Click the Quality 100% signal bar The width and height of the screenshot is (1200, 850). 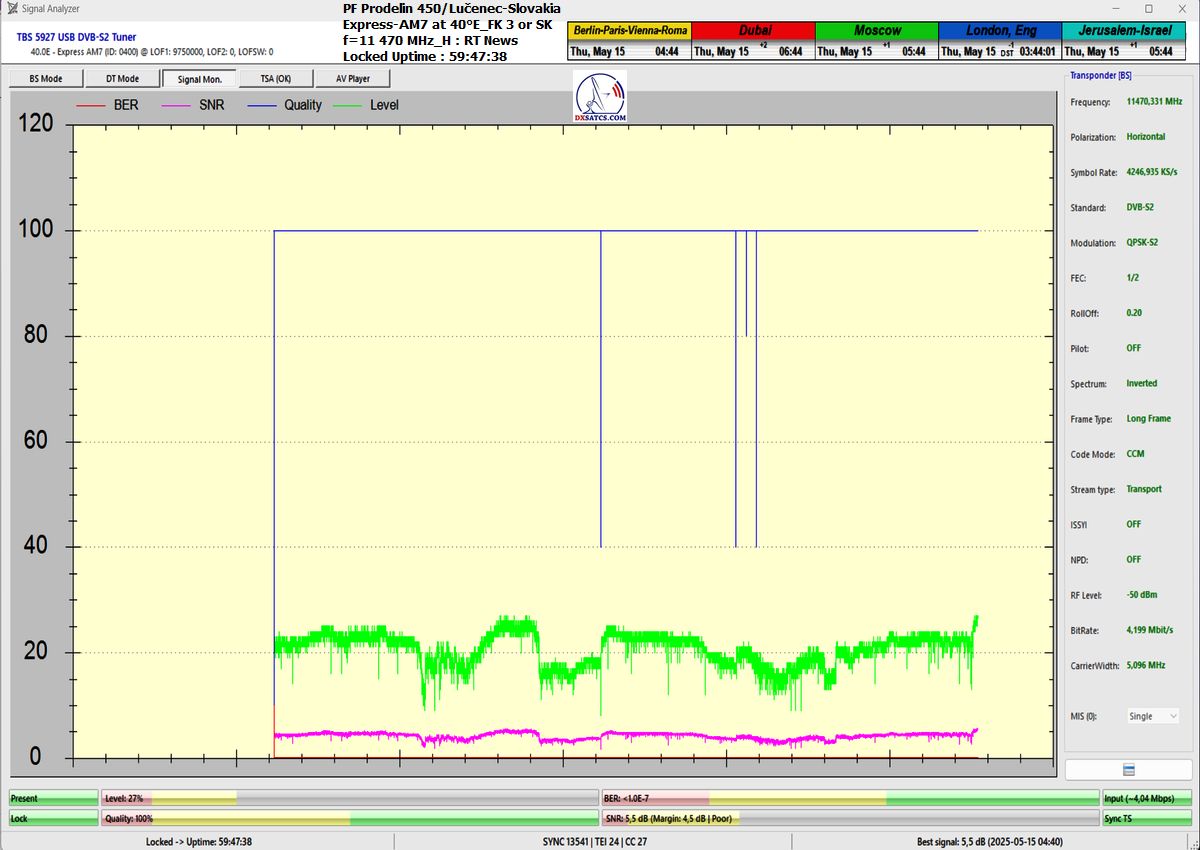(348, 818)
